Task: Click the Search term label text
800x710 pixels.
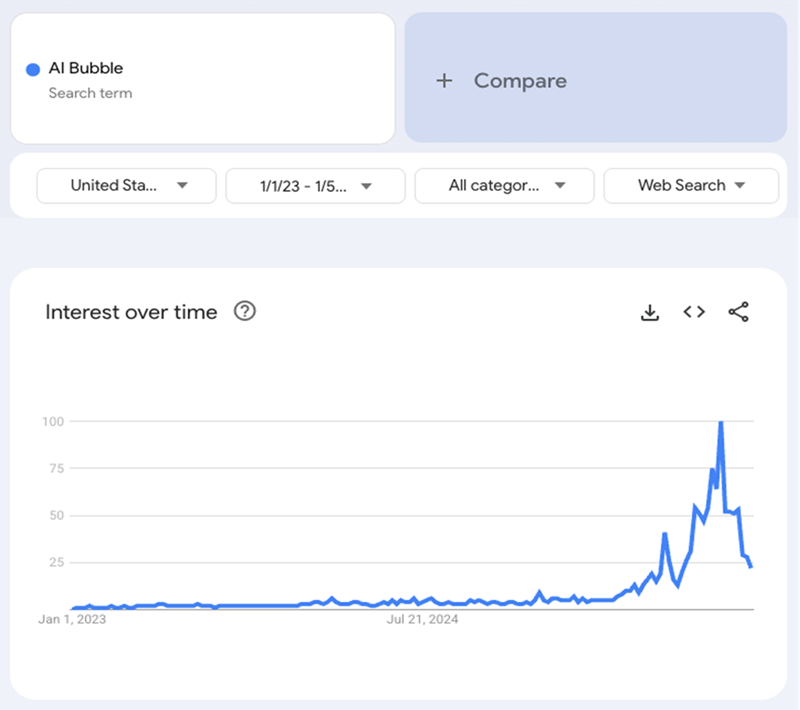Action: [x=90, y=93]
